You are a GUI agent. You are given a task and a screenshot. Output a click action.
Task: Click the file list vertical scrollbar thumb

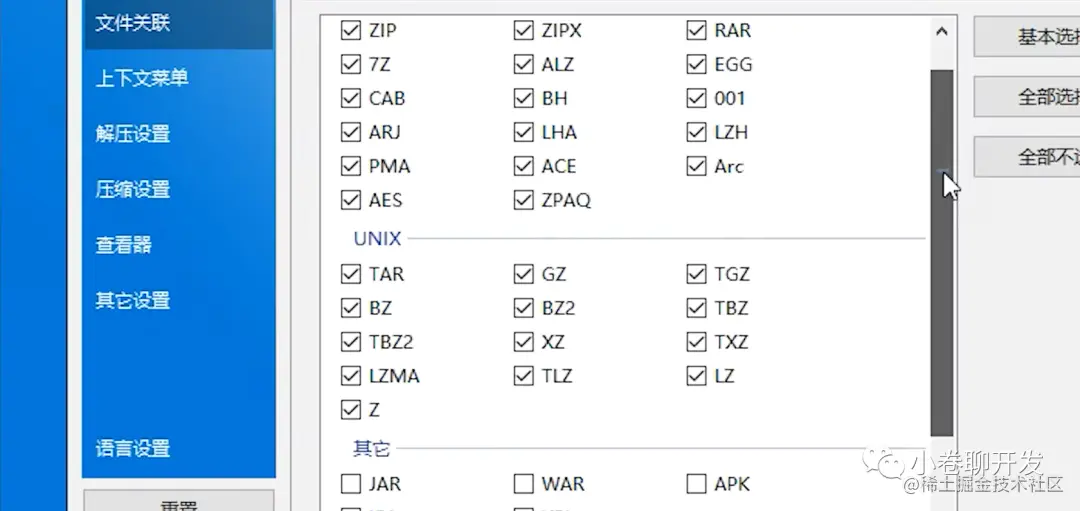point(941,250)
